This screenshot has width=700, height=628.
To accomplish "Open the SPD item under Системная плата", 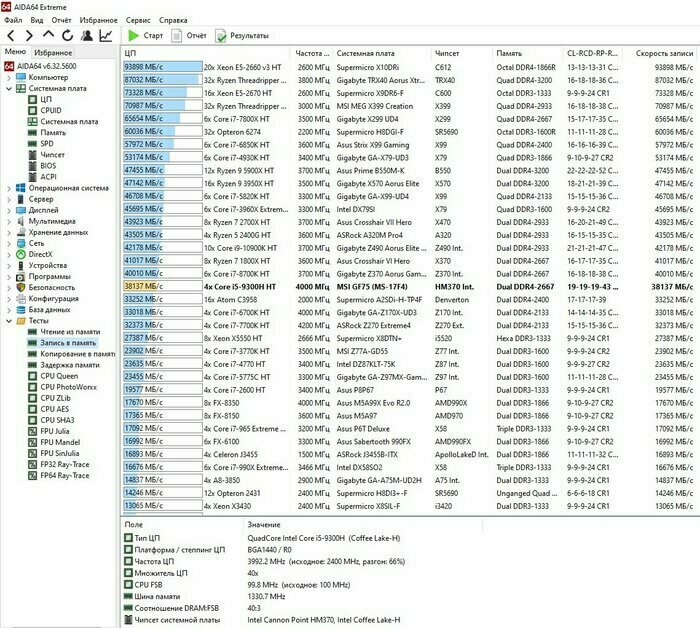I will tap(47, 143).
